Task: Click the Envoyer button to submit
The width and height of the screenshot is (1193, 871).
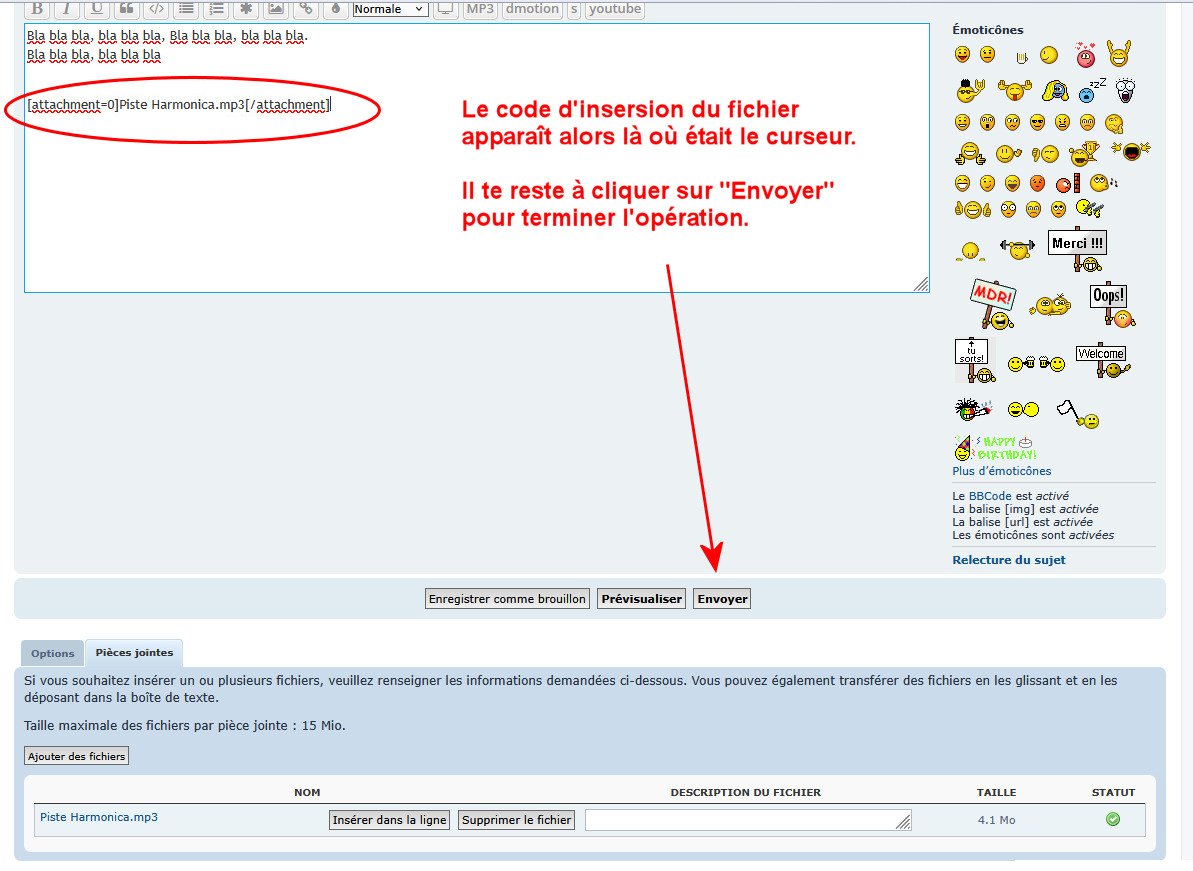Action: pyautogui.click(x=722, y=599)
